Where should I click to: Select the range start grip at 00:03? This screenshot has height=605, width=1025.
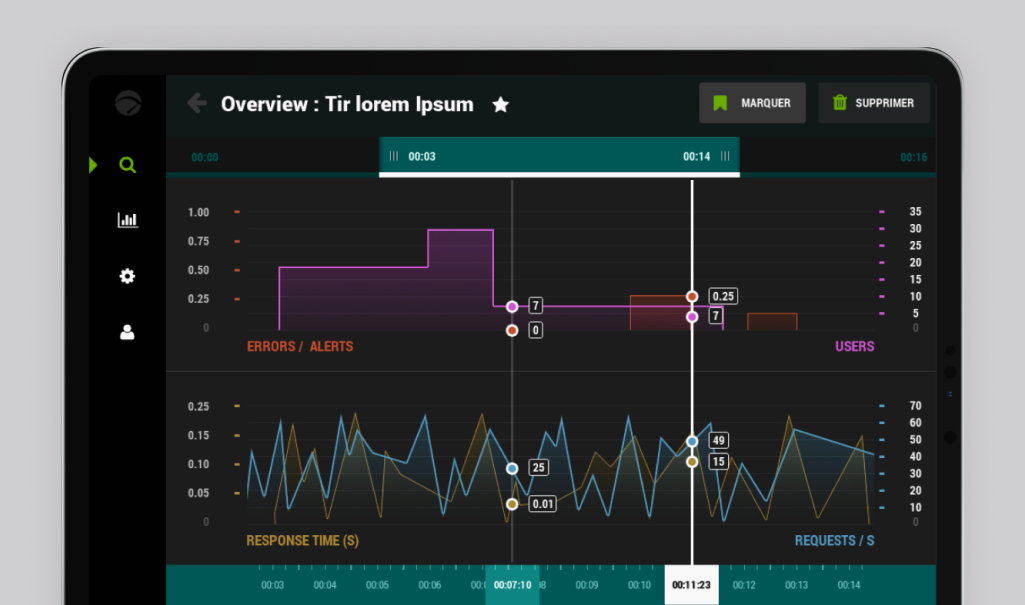pos(395,157)
